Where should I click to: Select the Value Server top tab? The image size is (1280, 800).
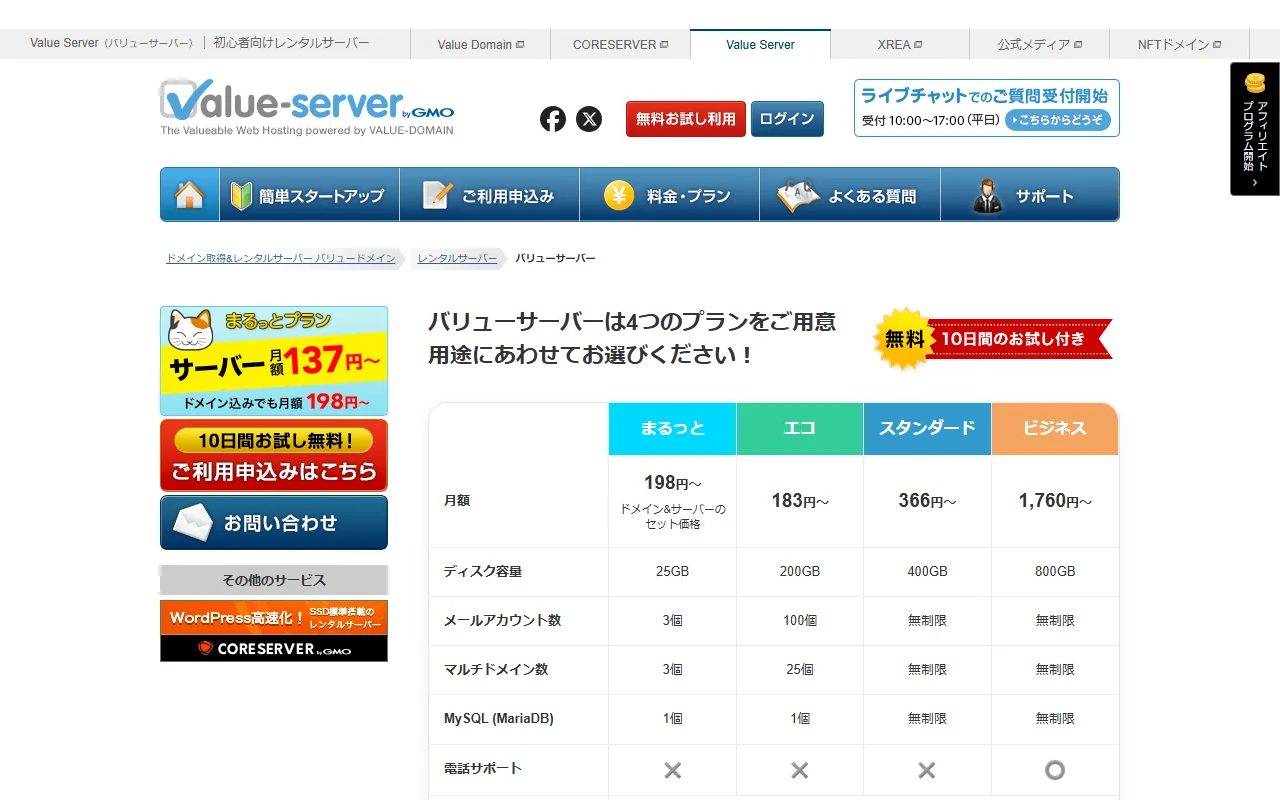tap(760, 45)
